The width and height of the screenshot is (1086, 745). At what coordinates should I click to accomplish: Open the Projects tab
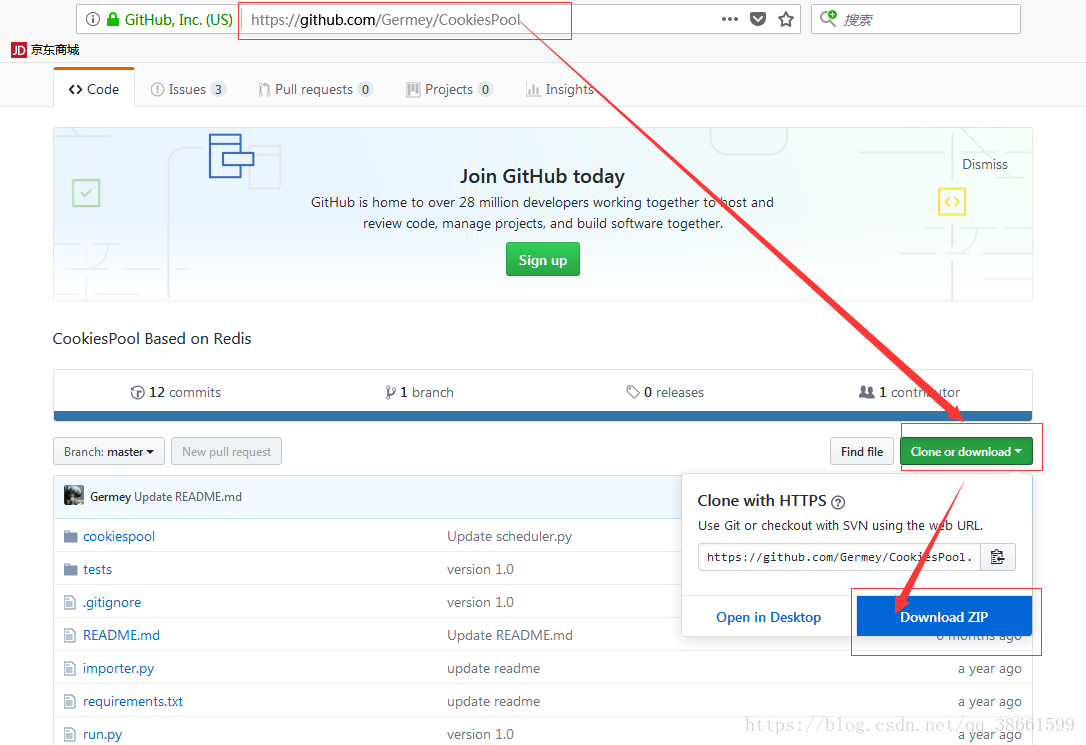(449, 89)
